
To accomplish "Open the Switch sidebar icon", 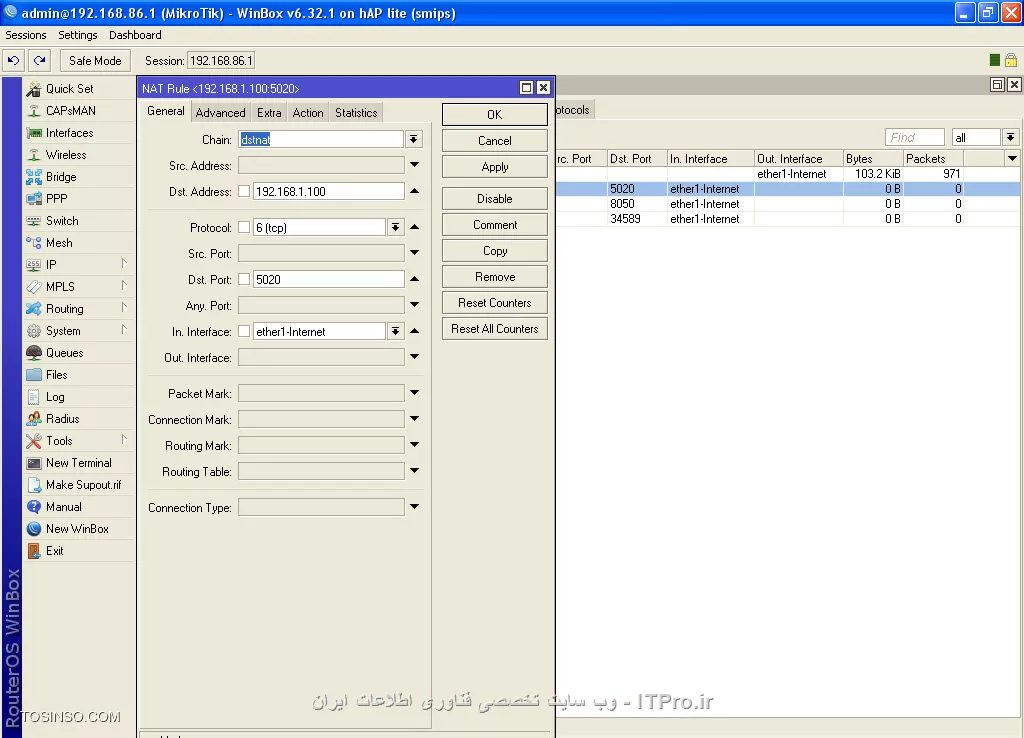I will (x=34, y=221).
